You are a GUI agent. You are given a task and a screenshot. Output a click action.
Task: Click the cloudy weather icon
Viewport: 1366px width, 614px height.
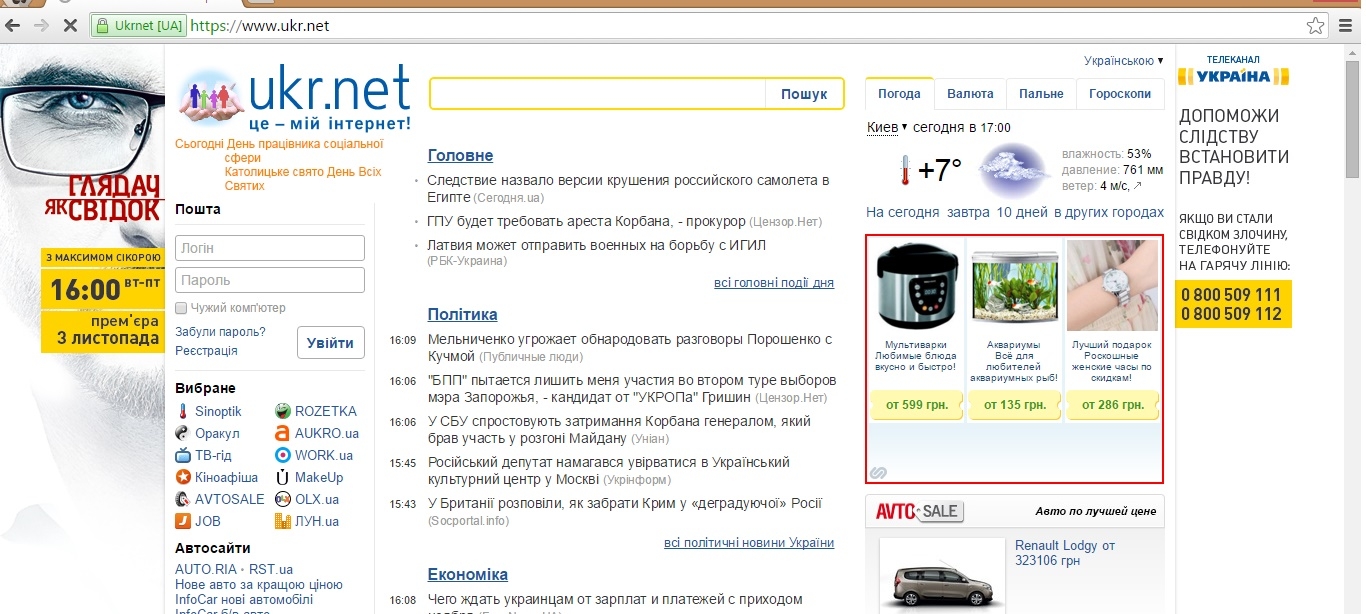tap(1014, 170)
